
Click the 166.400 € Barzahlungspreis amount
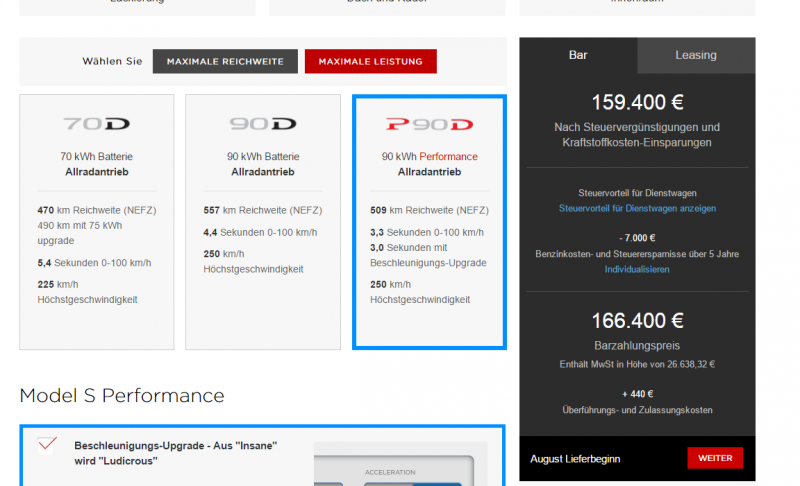click(x=637, y=321)
